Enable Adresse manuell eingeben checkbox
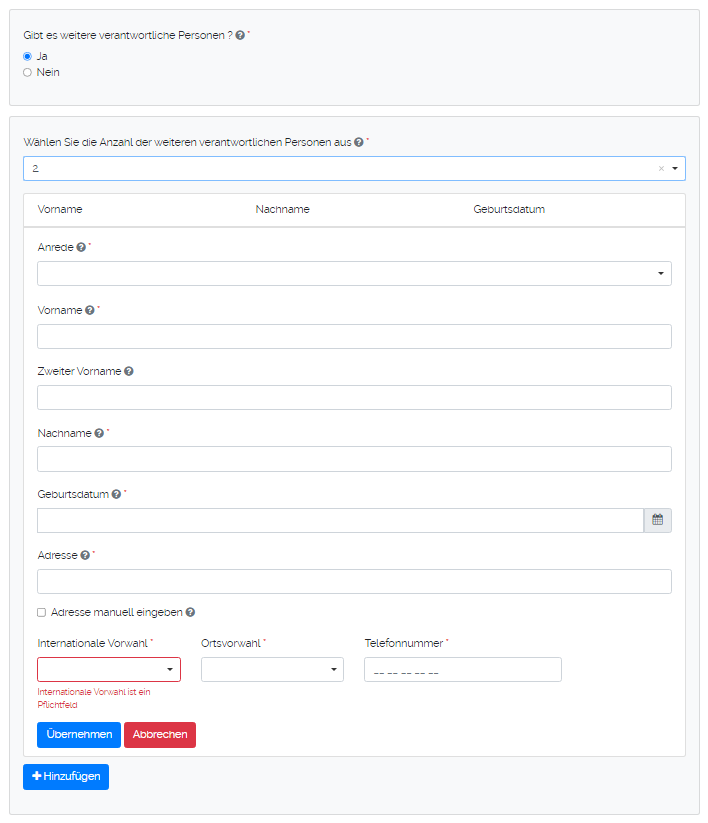Image resolution: width=708 pixels, height=823 pixels. tap(42, 612)
